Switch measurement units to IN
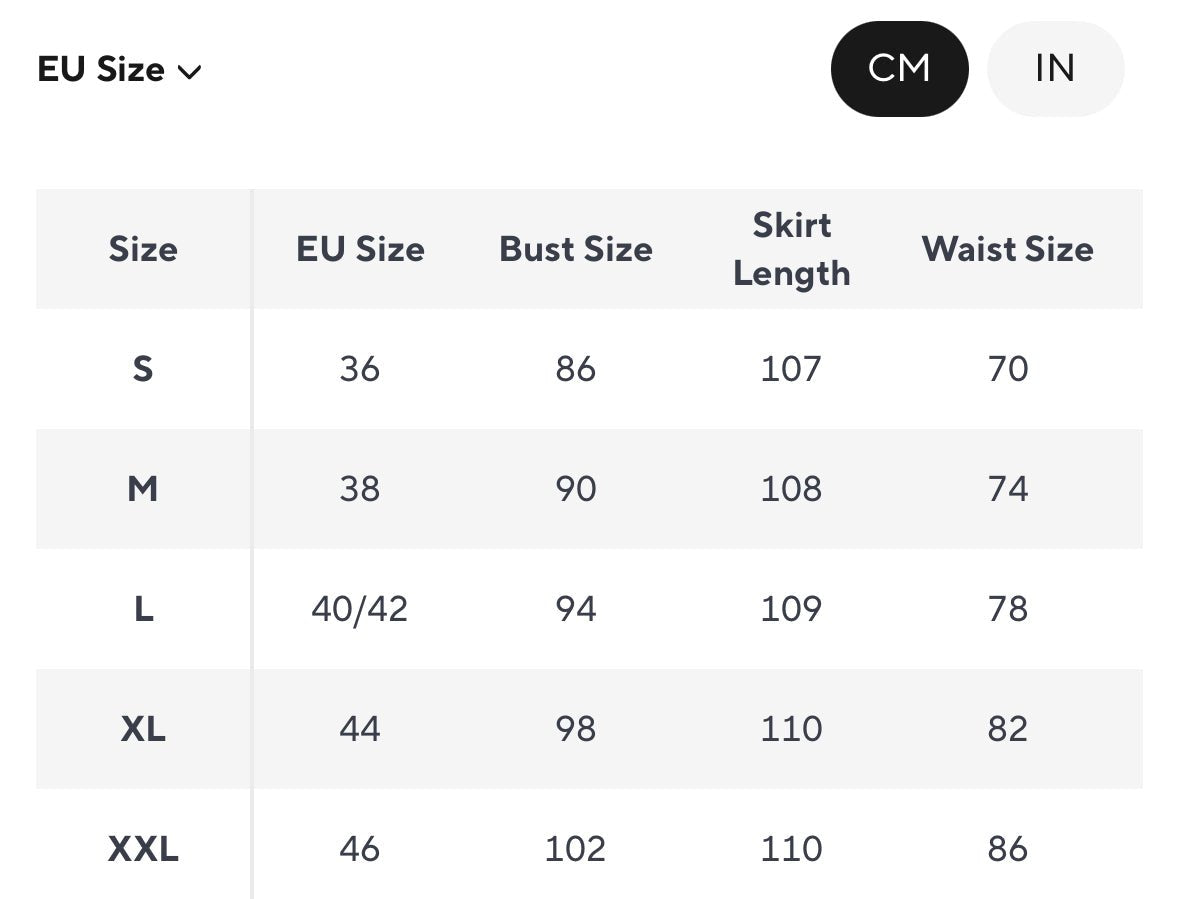Screen dimensions: 1179x899 point(1055,69)
